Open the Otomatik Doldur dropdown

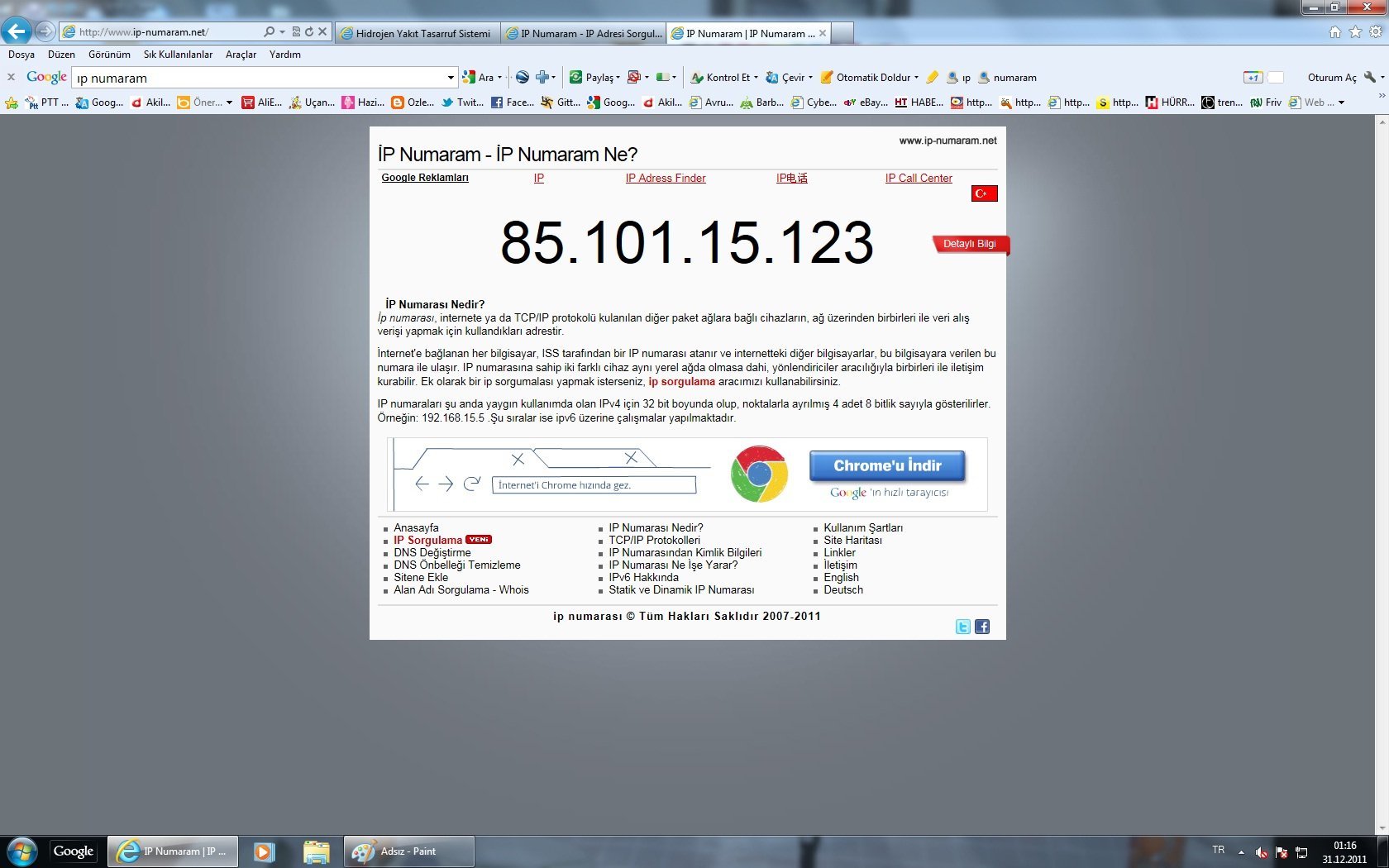click(x=916, y=78)
